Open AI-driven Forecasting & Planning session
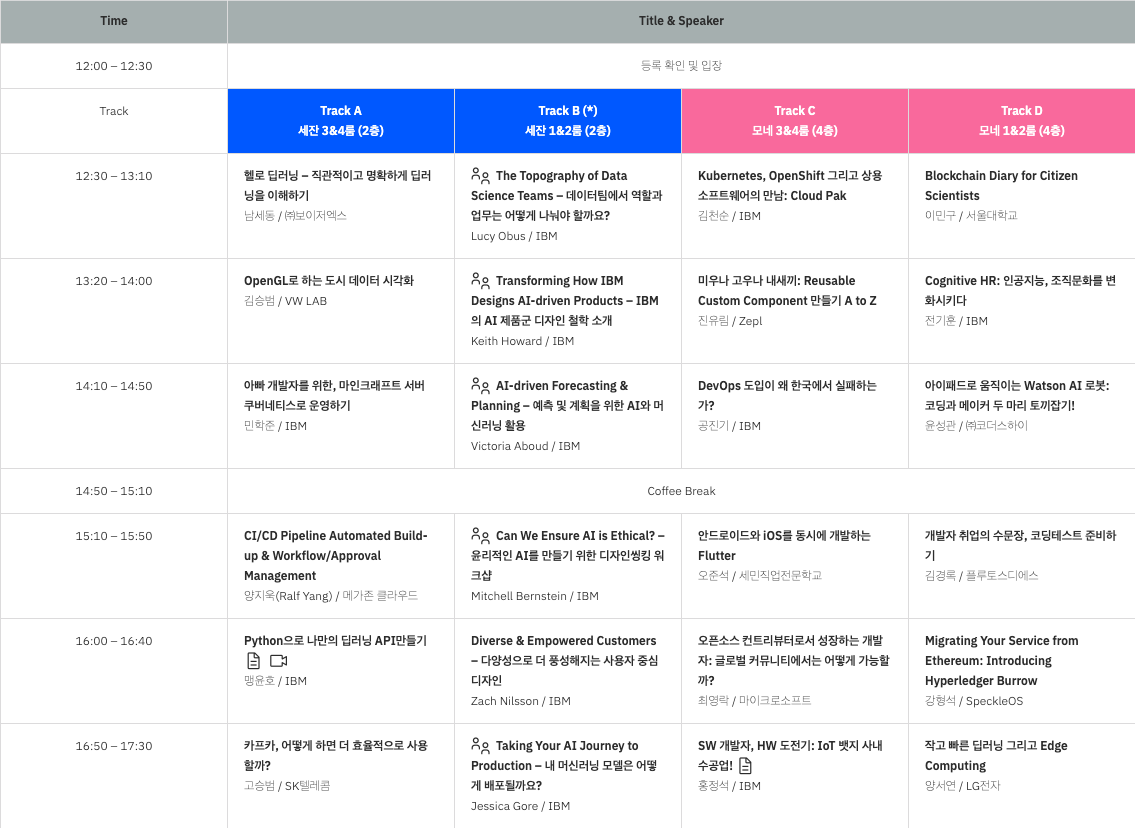The width and height of the screenshot is (1135, 828). [568, 405]
